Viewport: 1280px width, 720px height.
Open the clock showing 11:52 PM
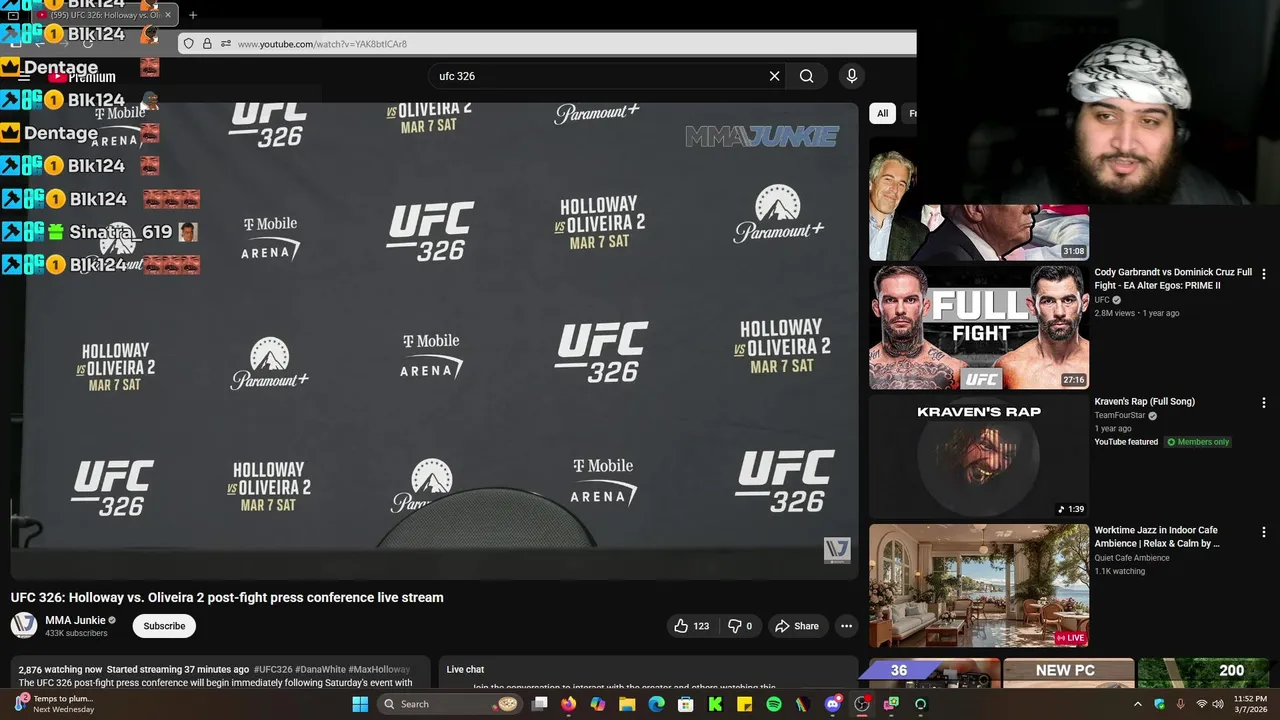(x=1250, y=704)
